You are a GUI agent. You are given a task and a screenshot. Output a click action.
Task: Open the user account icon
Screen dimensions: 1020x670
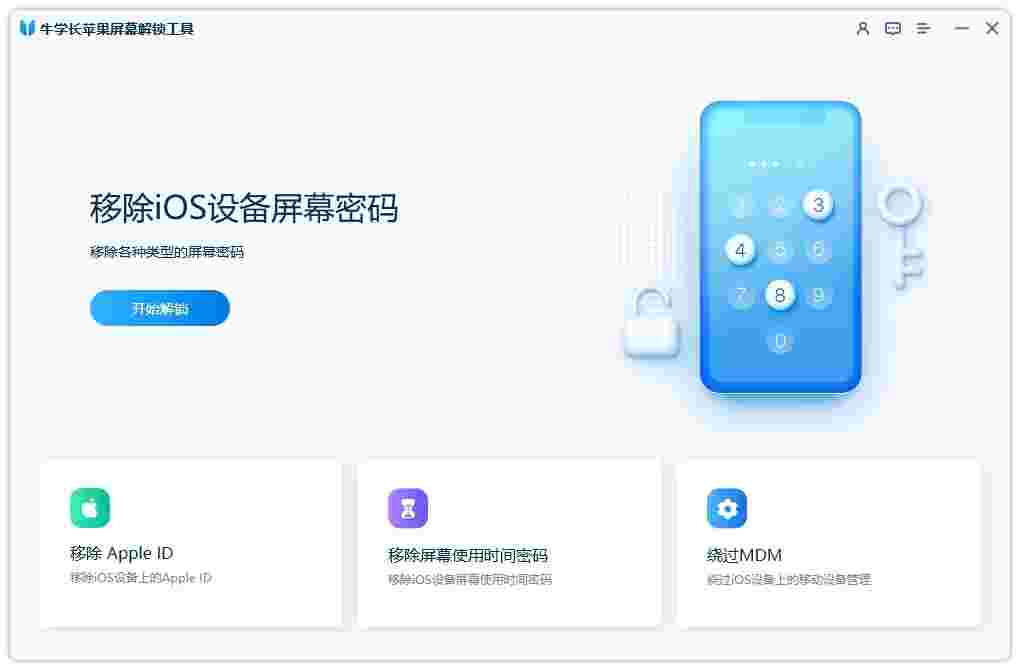863,29
